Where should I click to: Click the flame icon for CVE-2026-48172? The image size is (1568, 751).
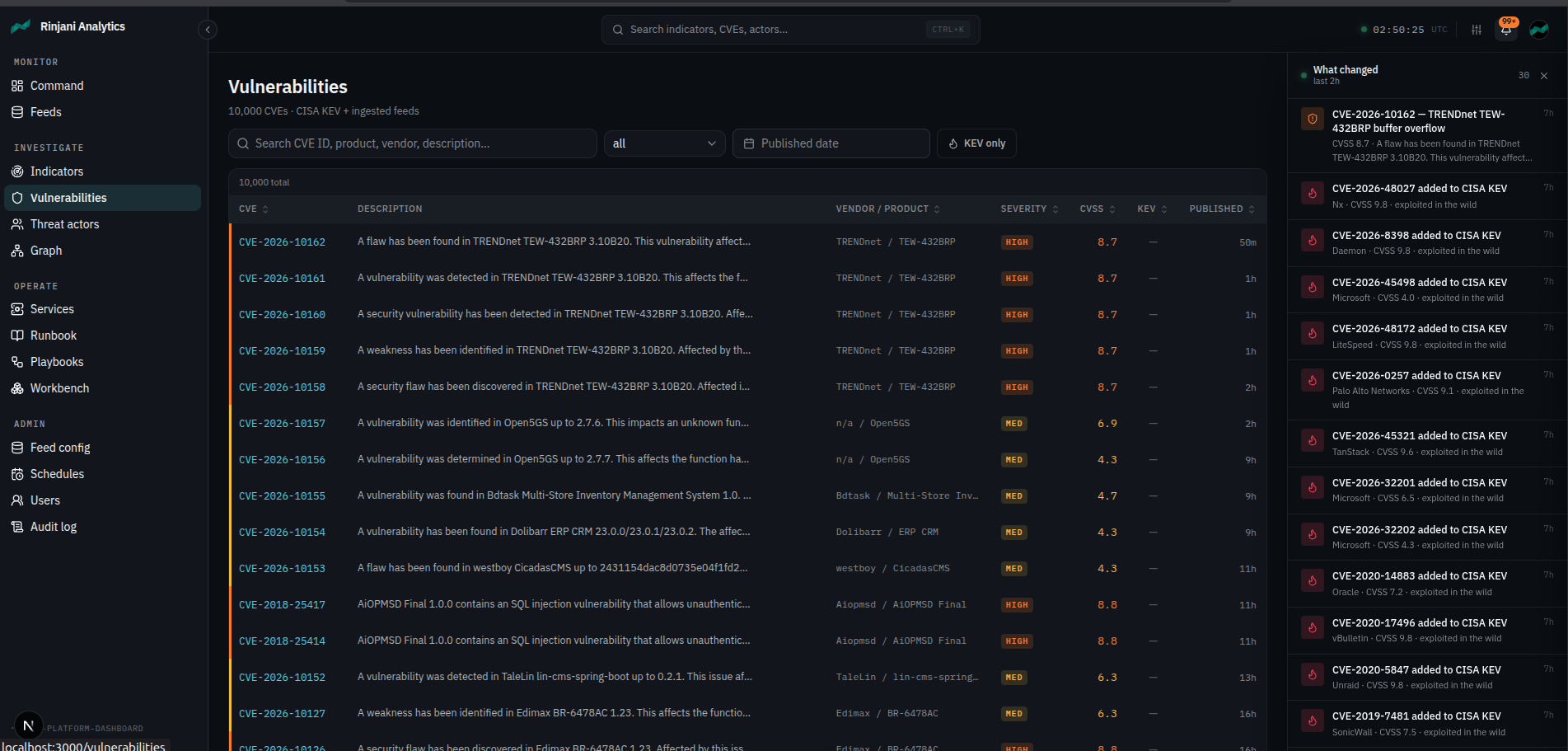click(x=1313, y=333)
